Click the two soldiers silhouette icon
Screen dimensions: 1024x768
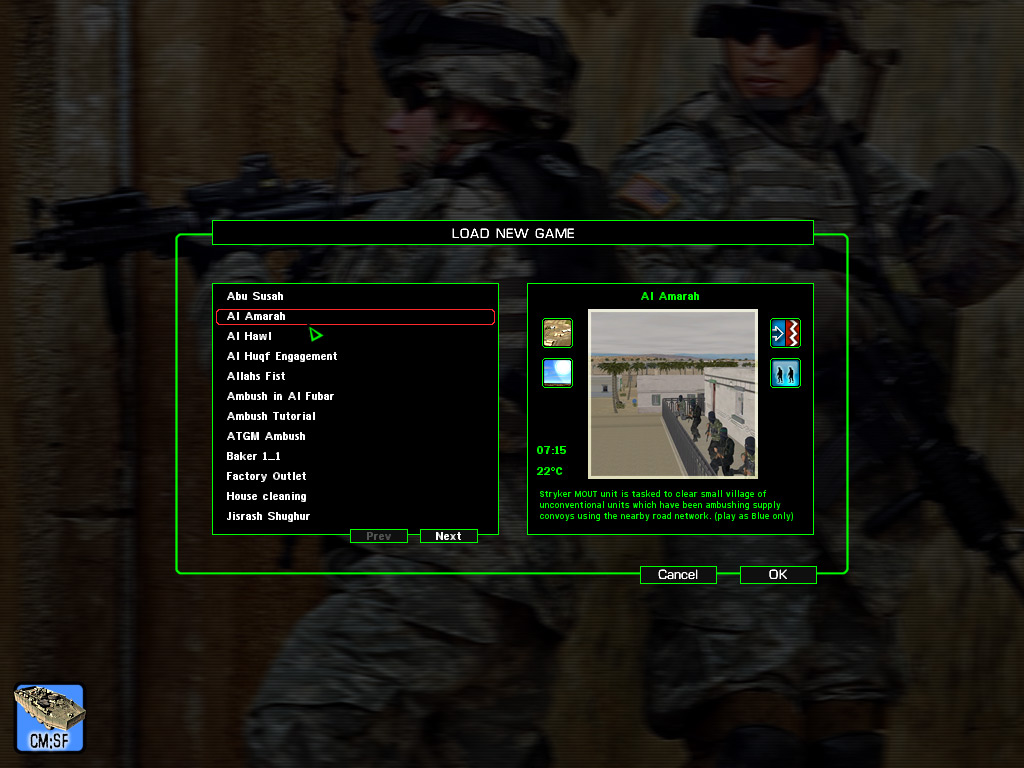(785, 373)
